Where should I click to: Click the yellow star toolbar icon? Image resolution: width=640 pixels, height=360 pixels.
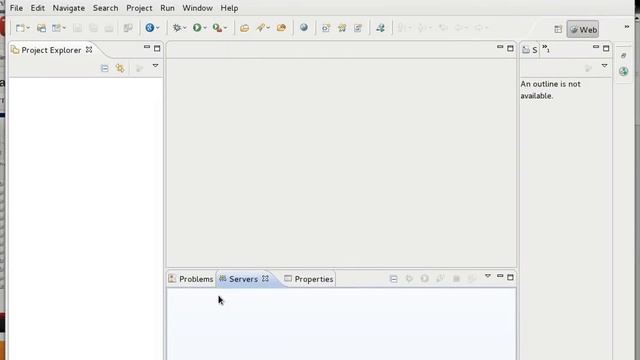(342, 28)
